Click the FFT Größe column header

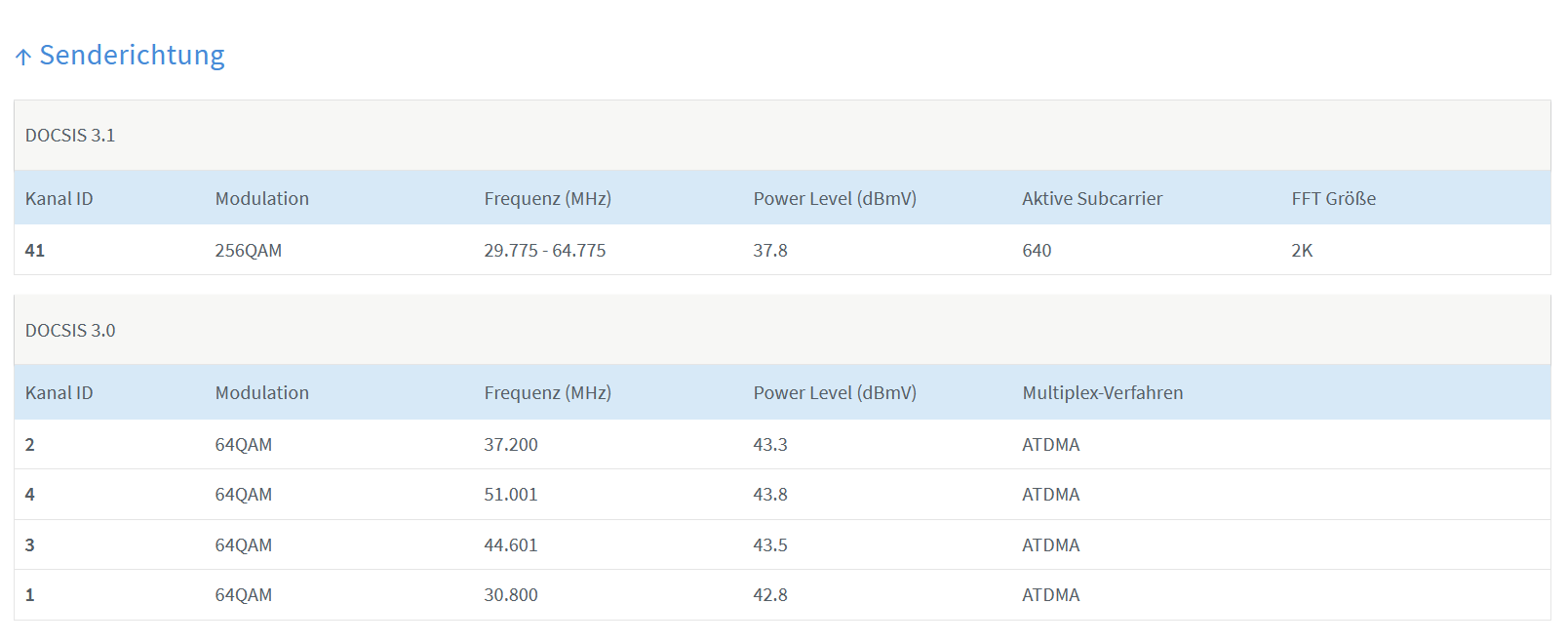(1333, 199)
